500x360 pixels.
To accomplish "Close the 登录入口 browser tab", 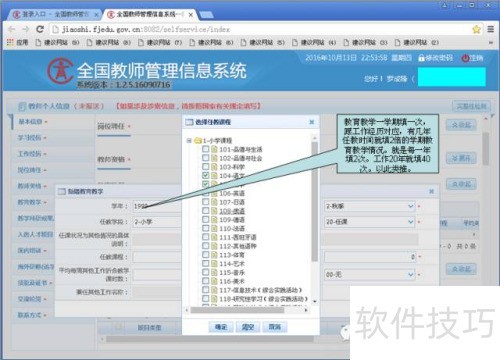I will tap(96, 15).
